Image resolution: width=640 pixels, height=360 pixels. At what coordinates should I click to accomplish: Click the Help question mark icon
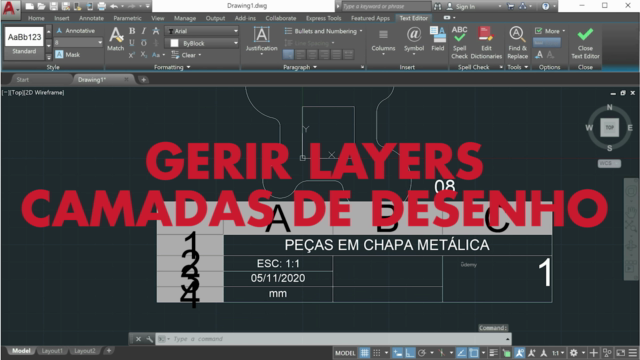545,6
